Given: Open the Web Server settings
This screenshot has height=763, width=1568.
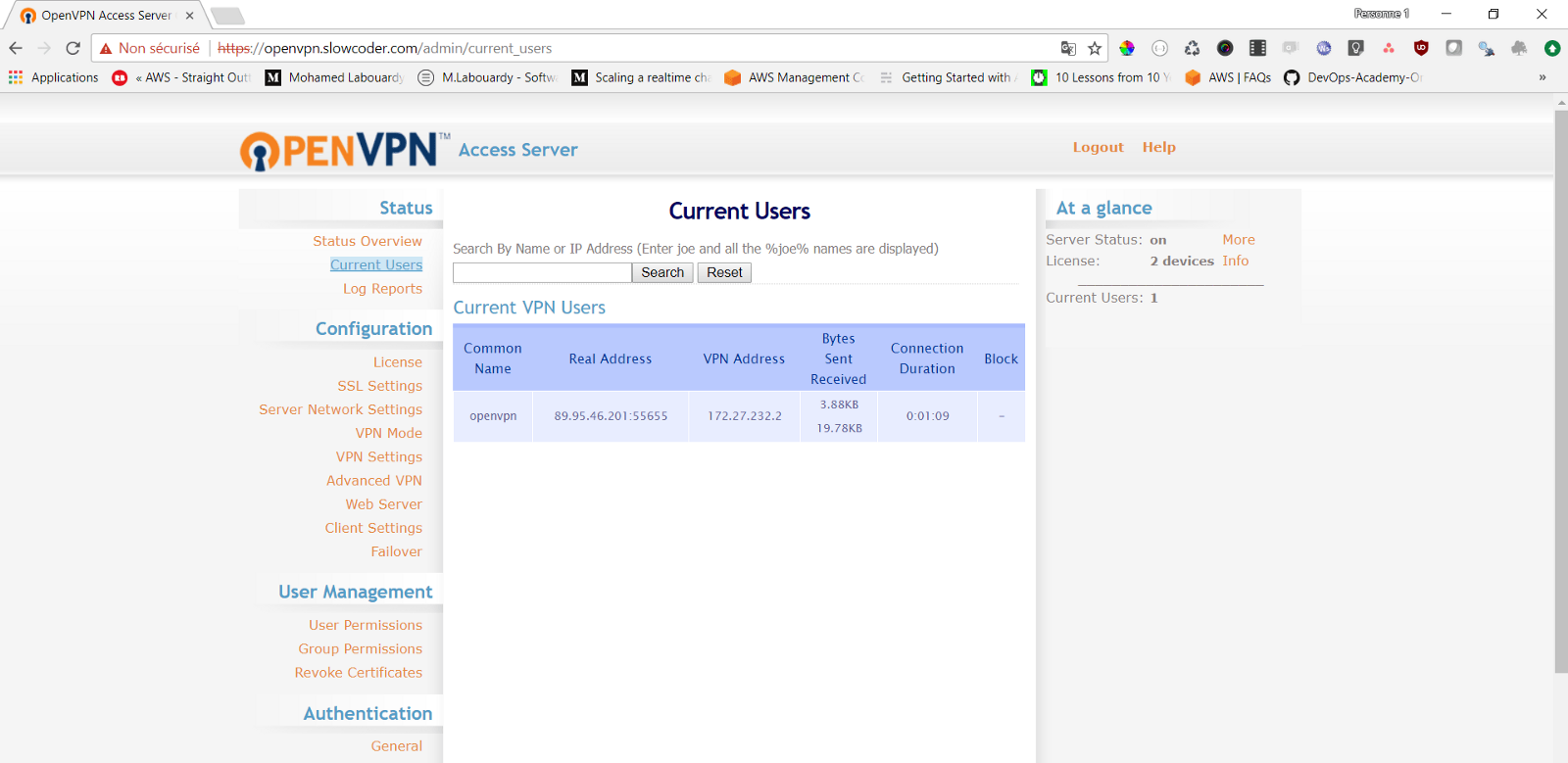Looking at the screenshot, I should point(384,504).
